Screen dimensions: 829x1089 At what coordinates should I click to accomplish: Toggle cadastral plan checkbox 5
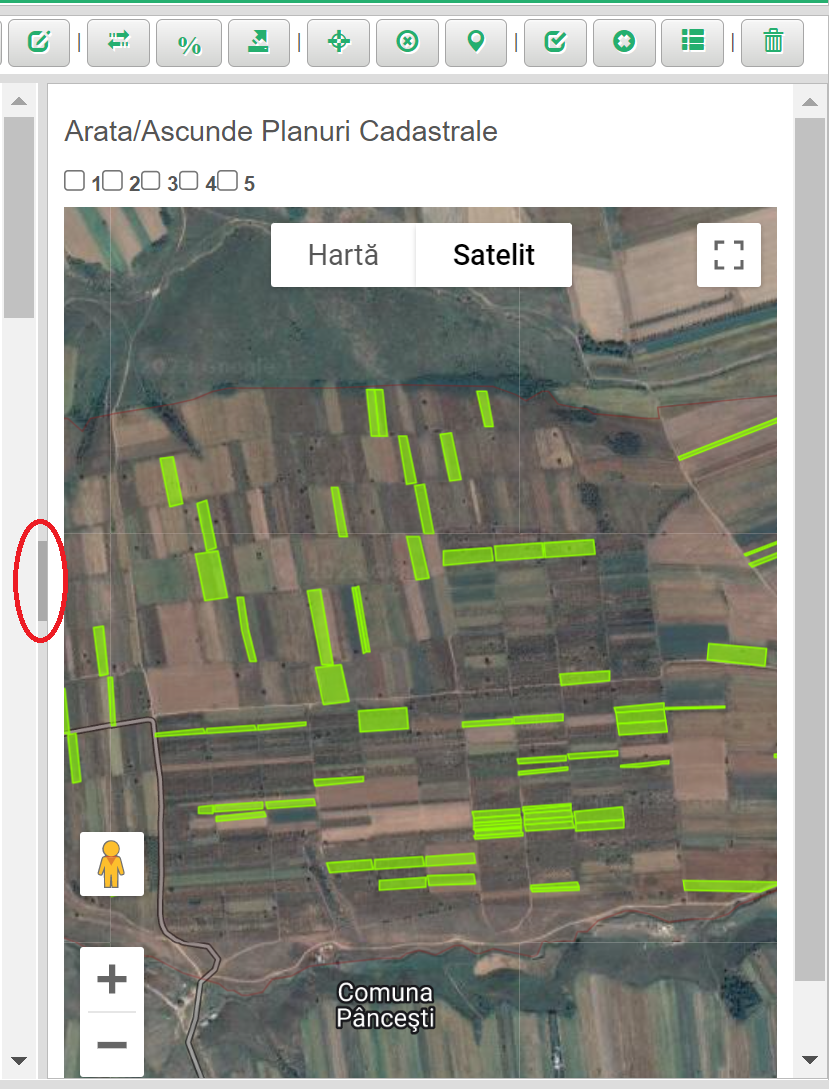pyautogui.click(x=228, y=181)
